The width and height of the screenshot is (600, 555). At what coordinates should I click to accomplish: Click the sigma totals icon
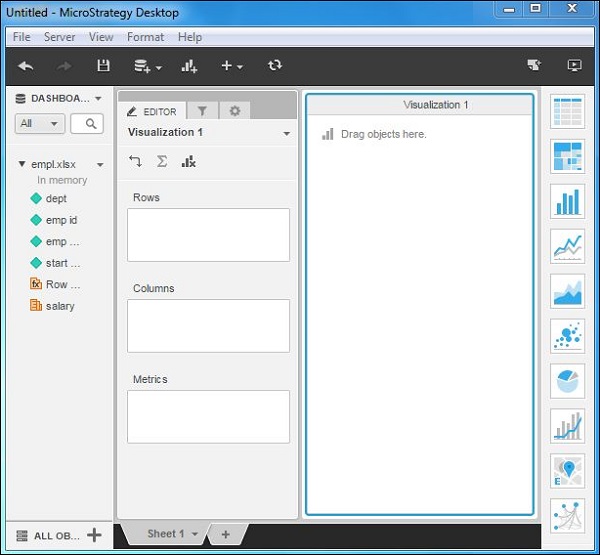pos(162,161)
